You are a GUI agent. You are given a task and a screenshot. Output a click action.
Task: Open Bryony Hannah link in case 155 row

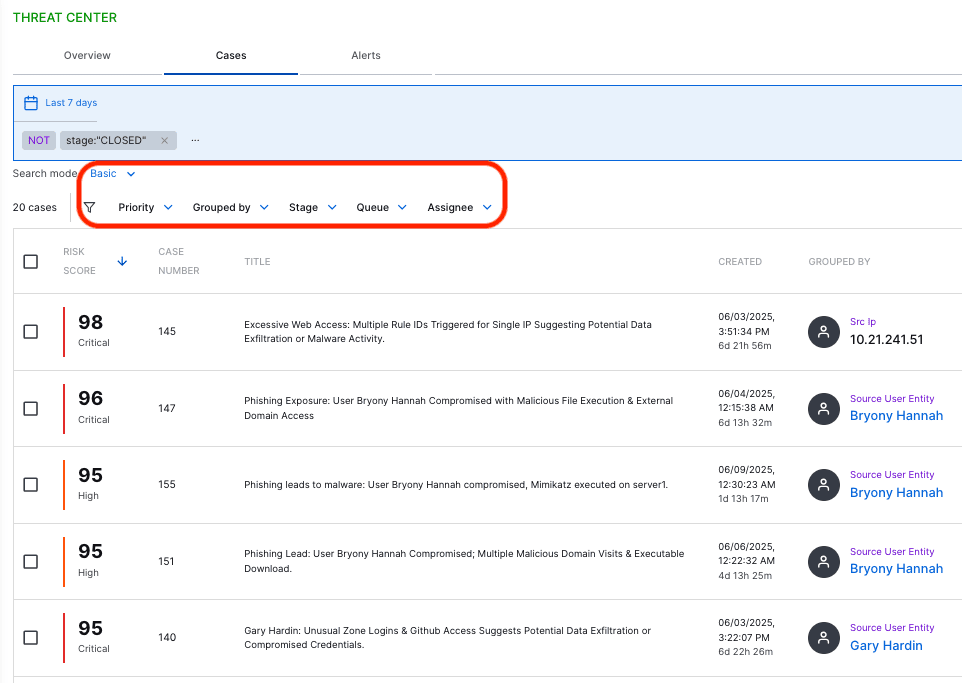coord(896,493)
